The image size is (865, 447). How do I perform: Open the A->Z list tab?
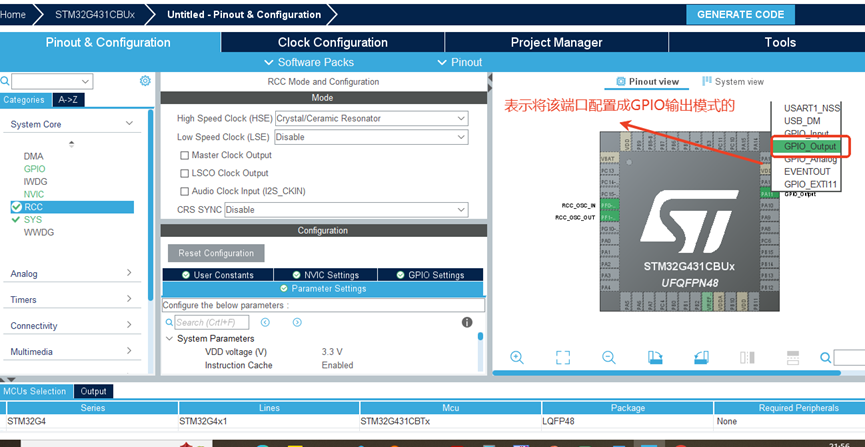[x=68, y=100]
